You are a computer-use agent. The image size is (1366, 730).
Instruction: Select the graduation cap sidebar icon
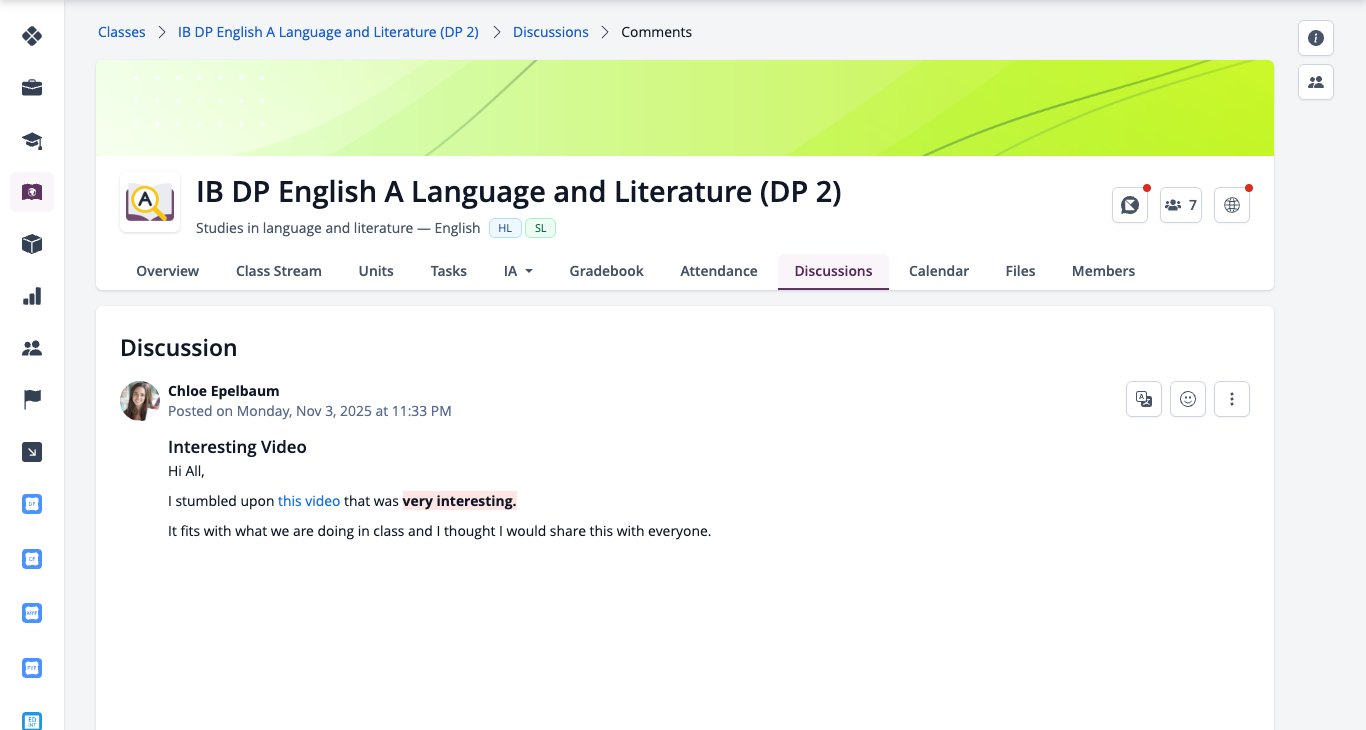coord(32,140)
